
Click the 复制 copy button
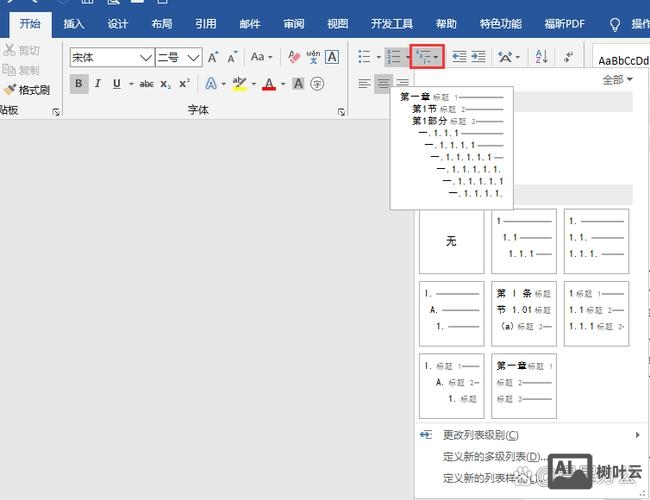(x=21, y=70)
